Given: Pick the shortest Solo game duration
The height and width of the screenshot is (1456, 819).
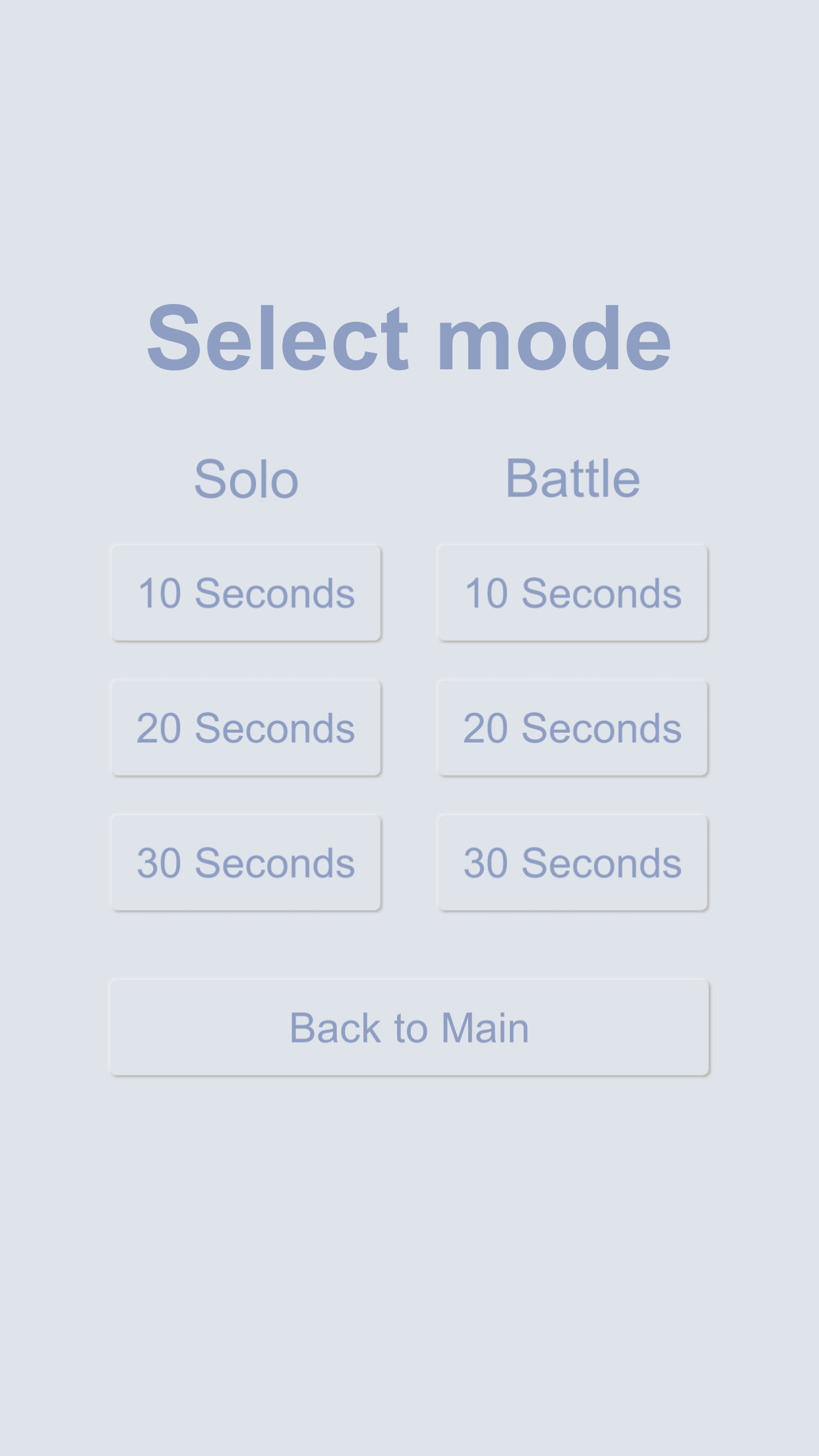Looking at the screenshot, I should [246, 593].
